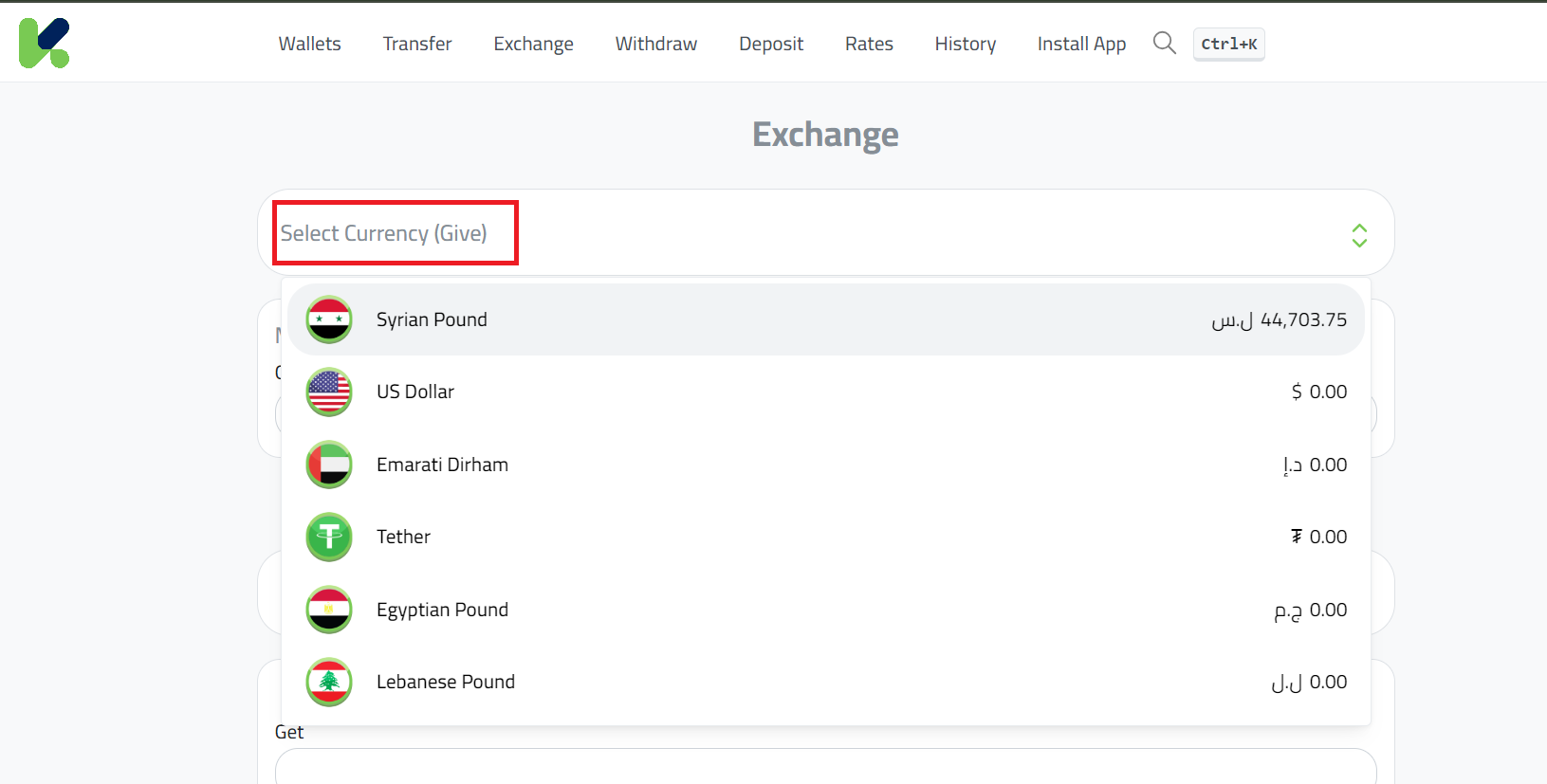Click the Egyptian flag icon
1547x784 pixels.
click(x=329, y=610)
